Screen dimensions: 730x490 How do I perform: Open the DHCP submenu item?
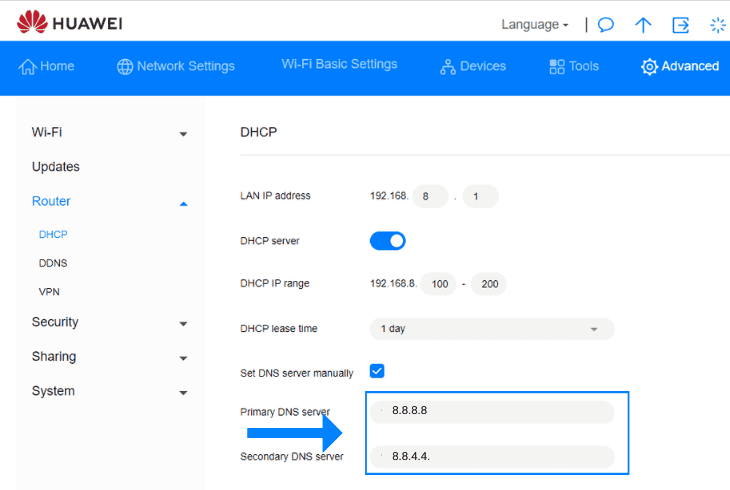point(53,234)
